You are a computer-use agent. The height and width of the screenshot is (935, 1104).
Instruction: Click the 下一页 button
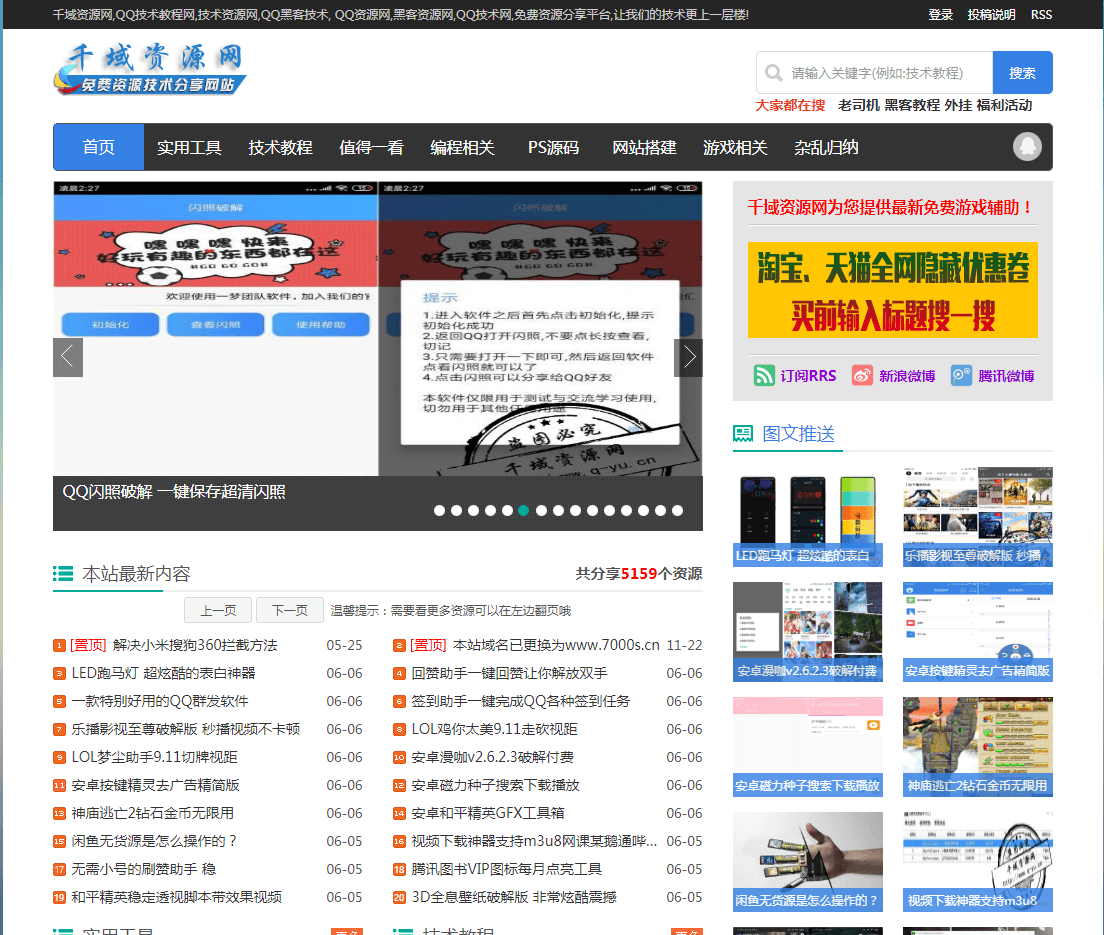tap(290, 610)
